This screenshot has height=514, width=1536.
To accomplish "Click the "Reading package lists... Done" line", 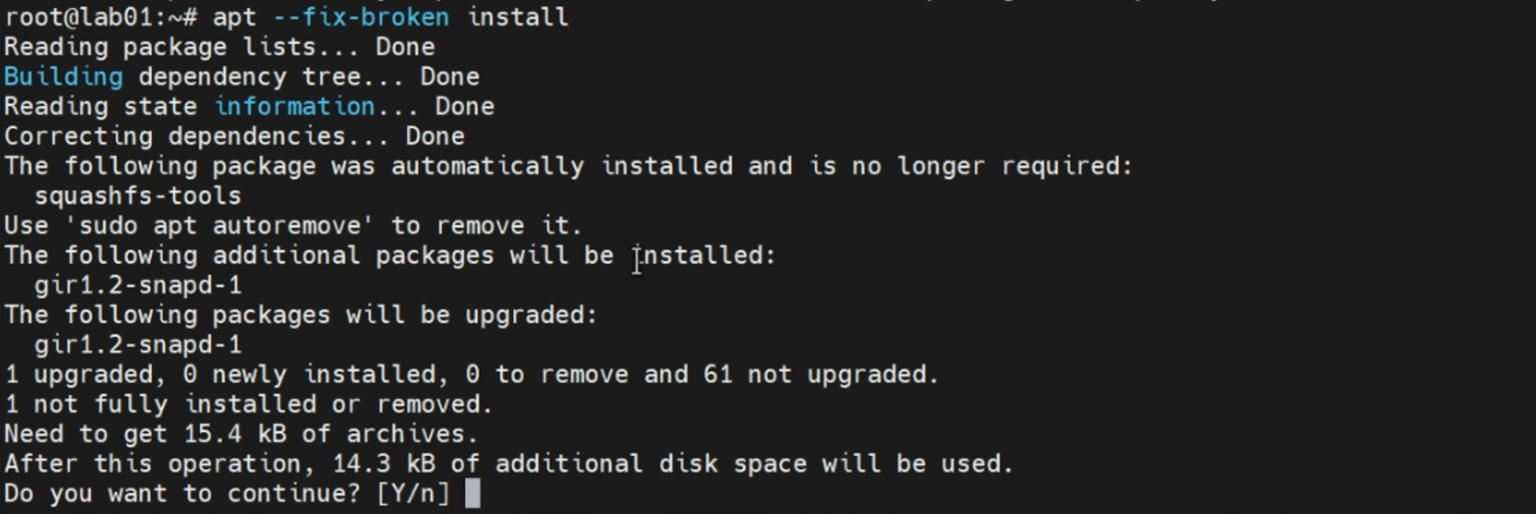I will click(x=219, y=47).
